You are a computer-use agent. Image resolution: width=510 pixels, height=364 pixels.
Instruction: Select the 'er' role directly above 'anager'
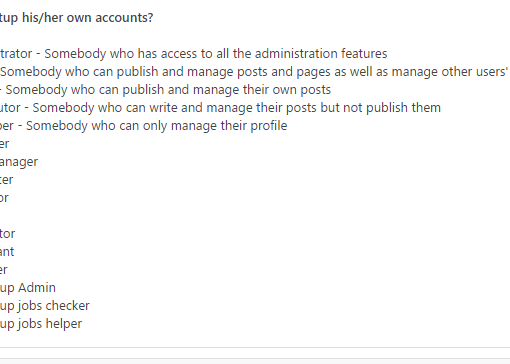tap(4, 144)
